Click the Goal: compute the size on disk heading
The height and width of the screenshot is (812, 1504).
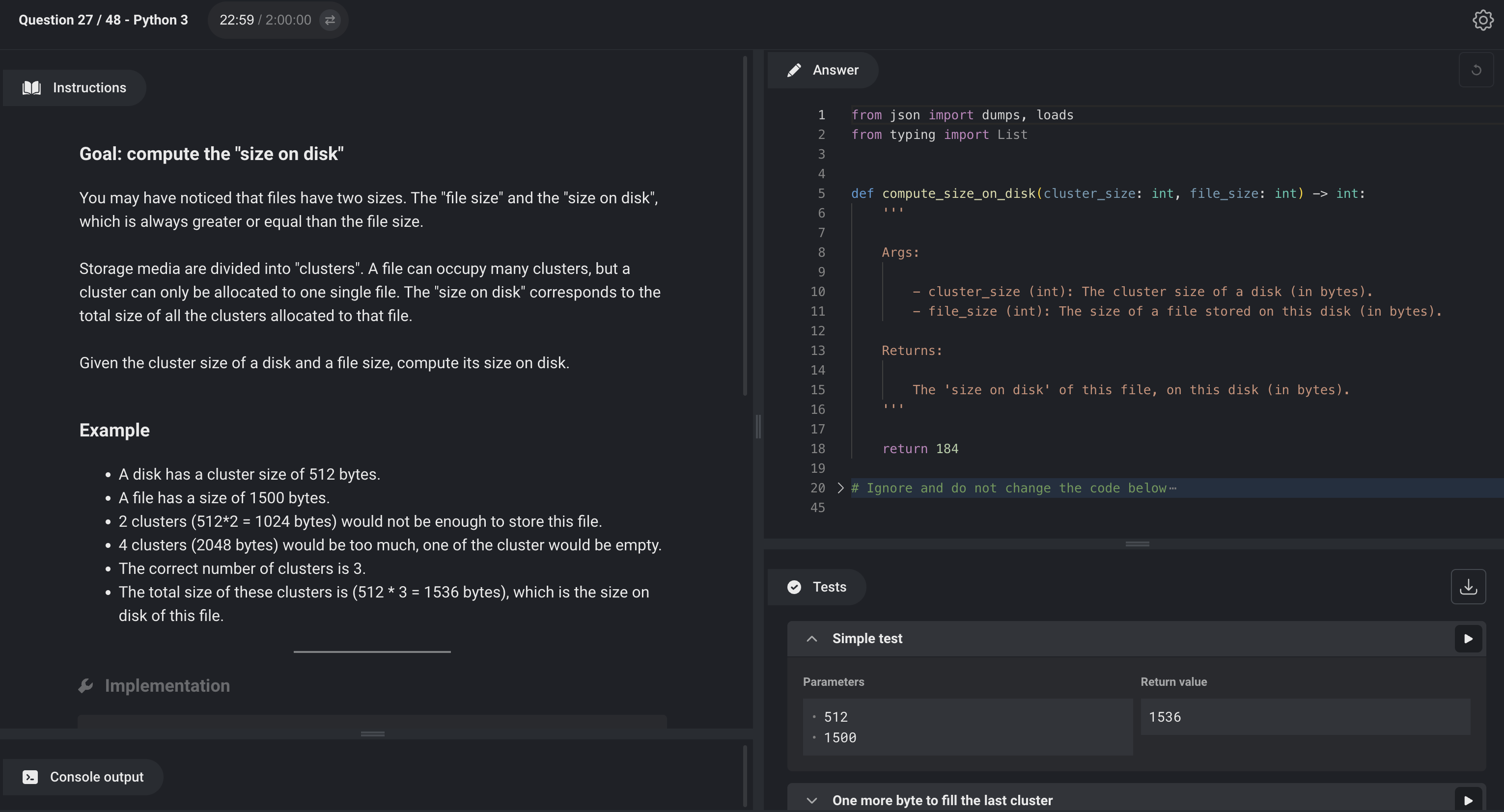[x=211, y=154]
